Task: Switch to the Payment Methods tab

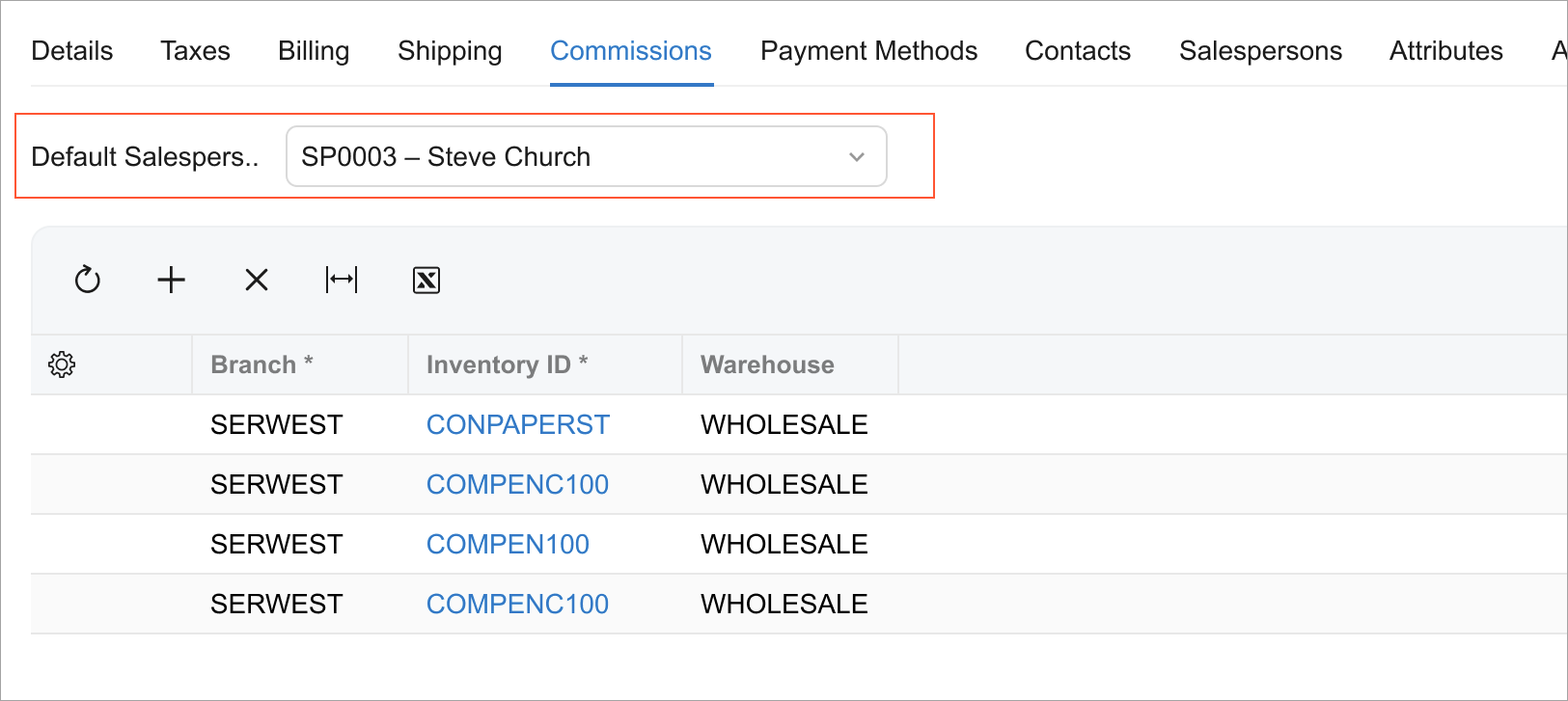Action: coord(868,51)
